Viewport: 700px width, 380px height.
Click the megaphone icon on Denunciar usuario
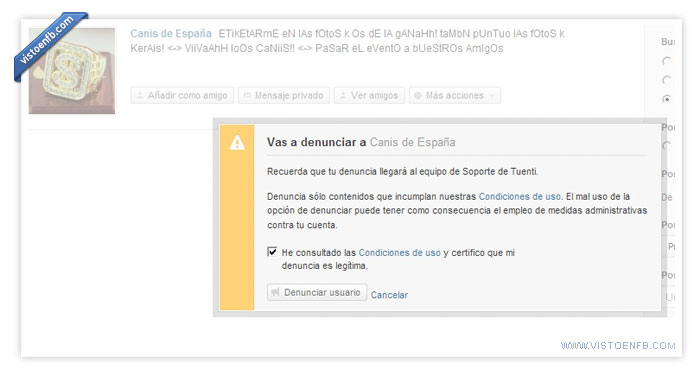[275, 292]
